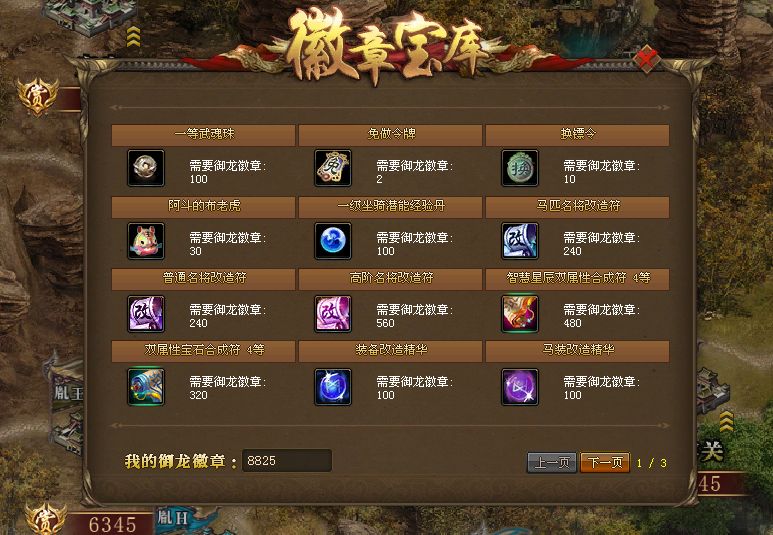Pick the 阿斗的布老虎 toy tiger icon
The height and width of the screenshot is (535, 773).
pyautogui.click(x=145, y=241)
